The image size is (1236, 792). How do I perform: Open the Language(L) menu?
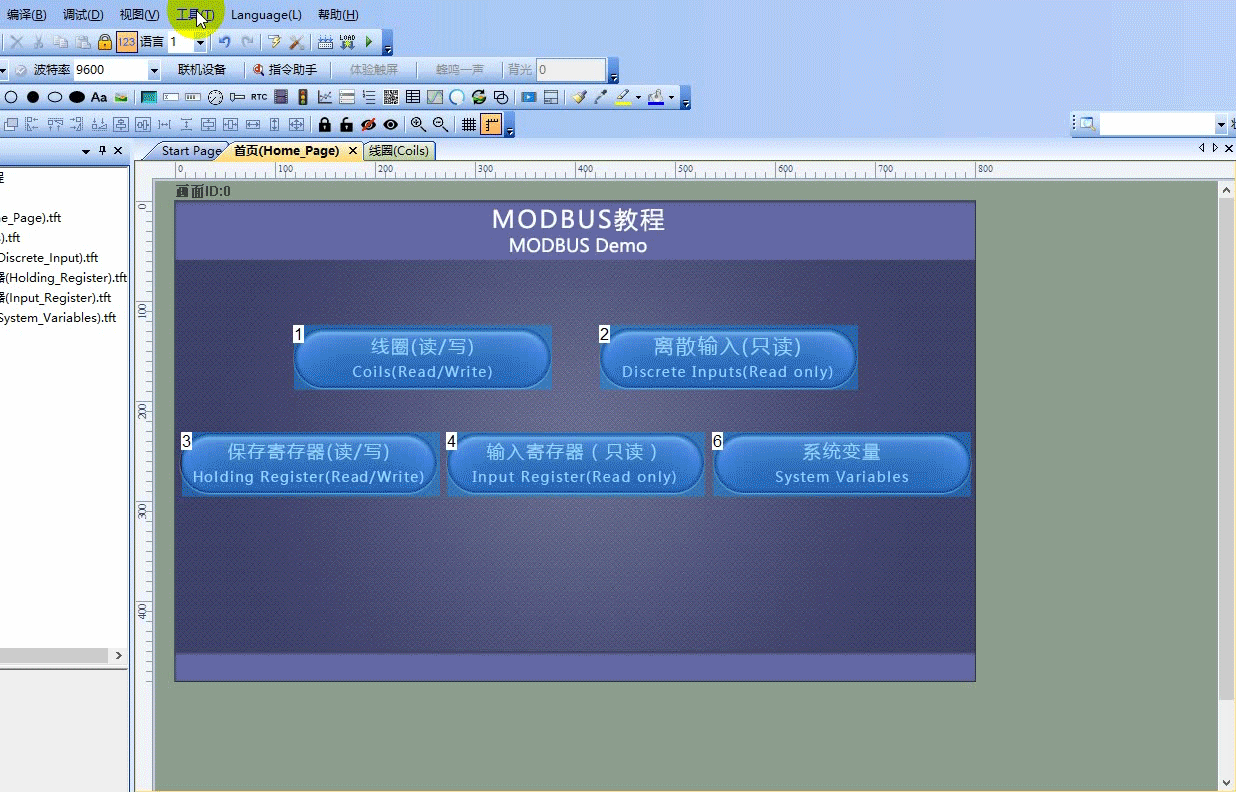[x=266, y=15]
